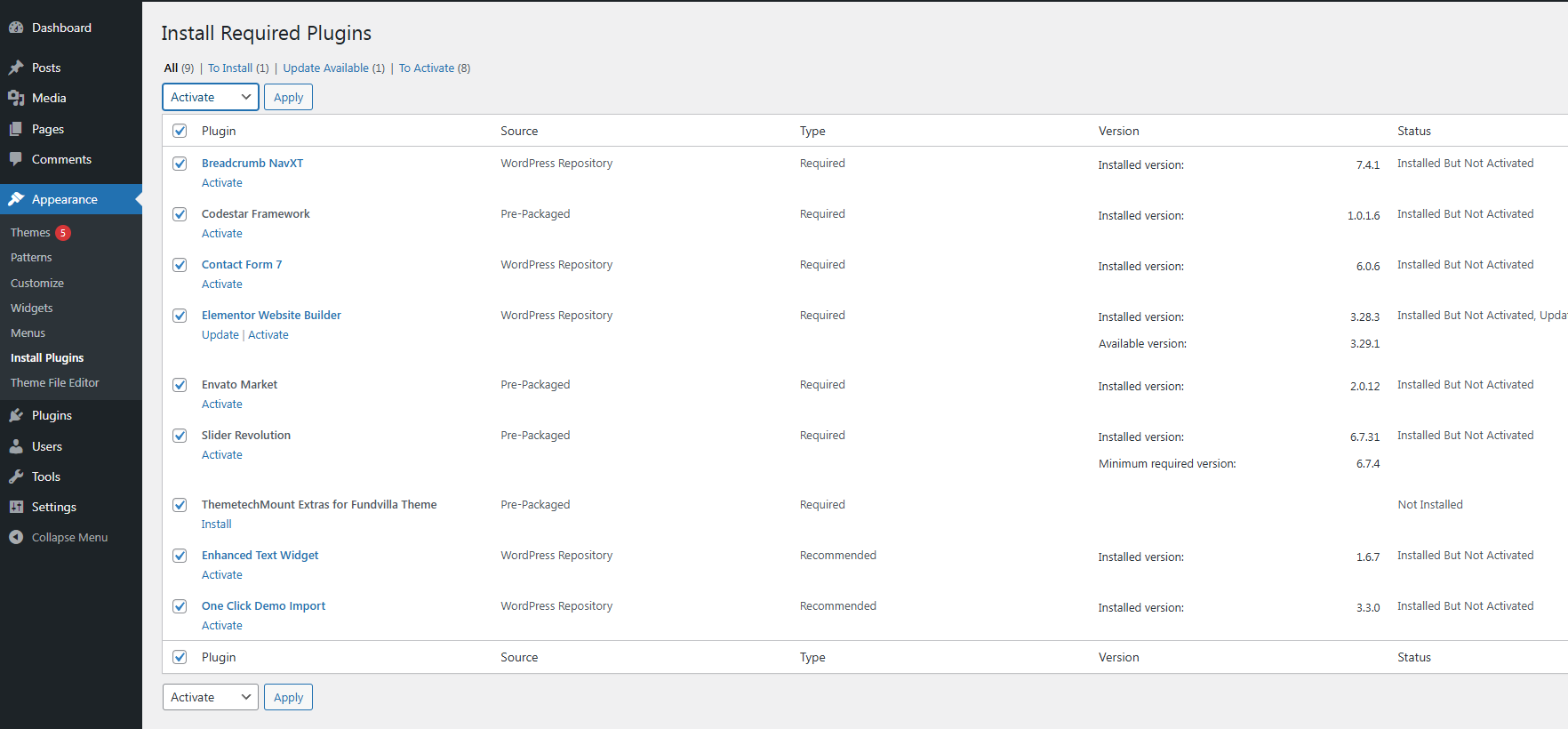Activate the One Click Demo Import plugin
The image size is (1568, 729).
222,625
